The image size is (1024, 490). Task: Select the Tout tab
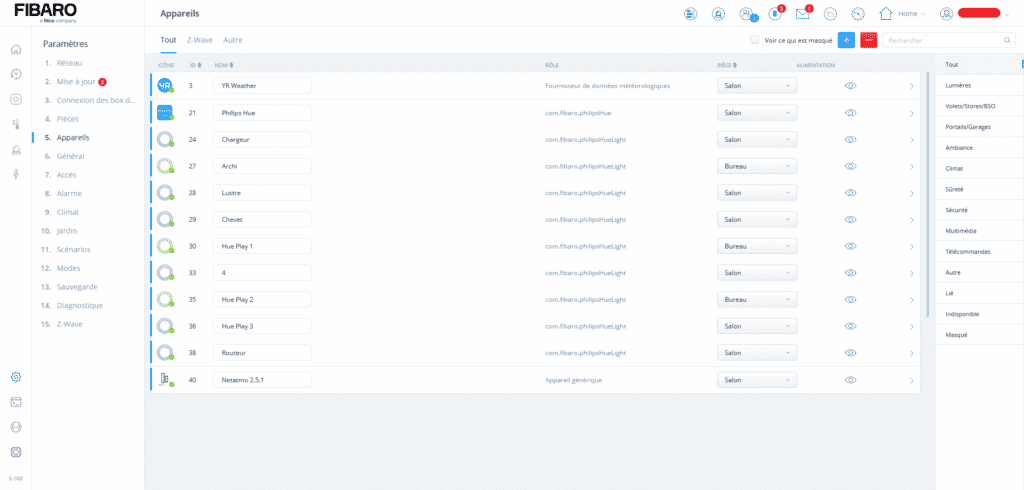coord(168,40)
